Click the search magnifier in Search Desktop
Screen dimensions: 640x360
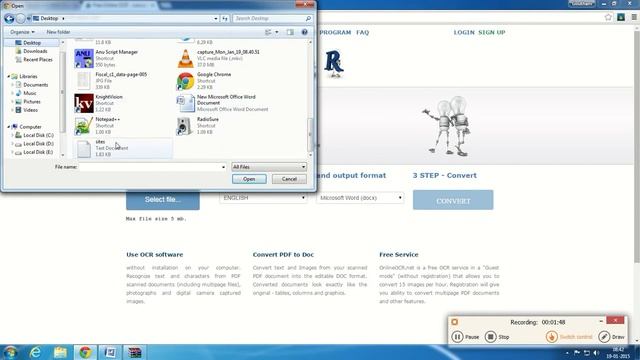coord(308,18)
